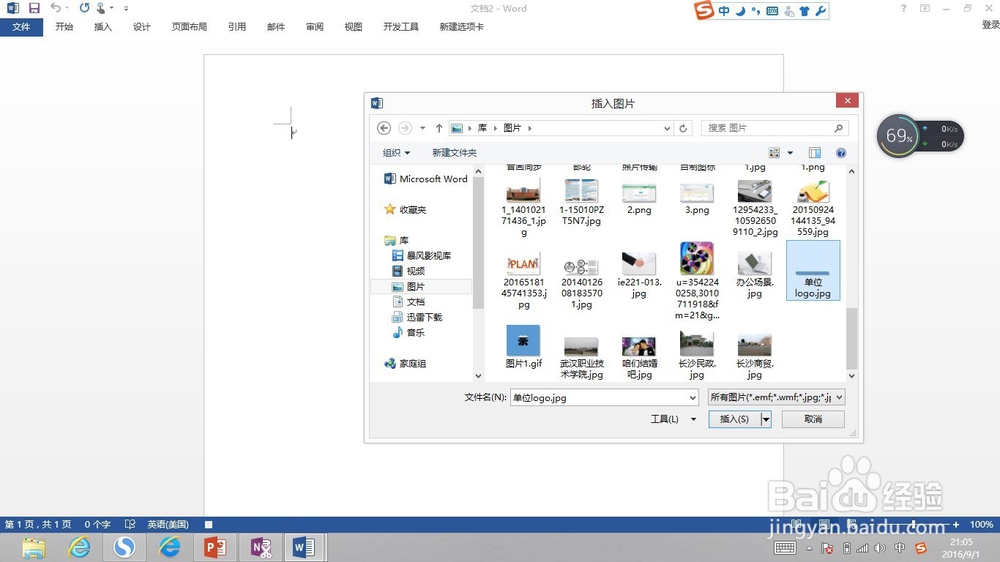Open the 文件 tab in Word
The width and height of the screenshot is (1000, 562).
pos(21,27)
